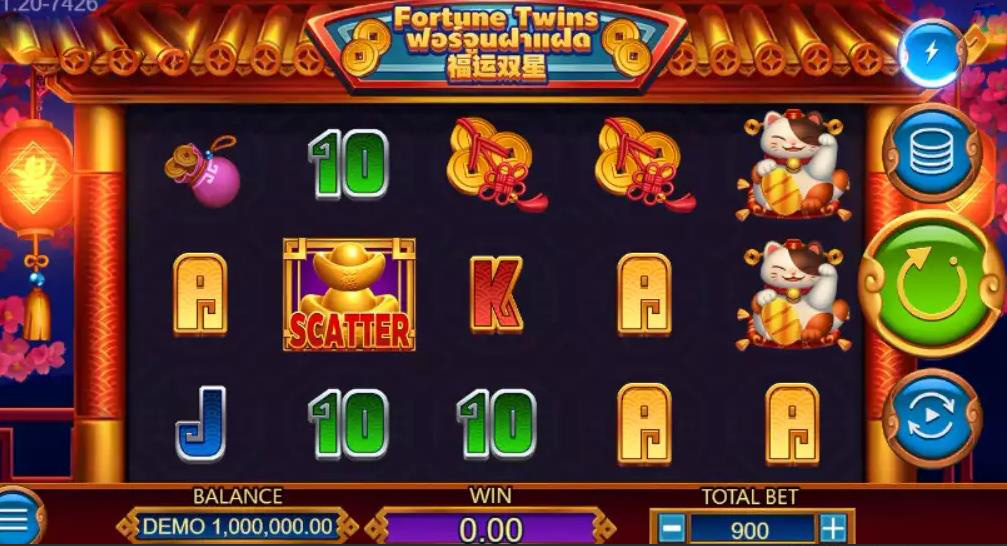Select the purple coin pouch symbol

[x=203, y=170]
